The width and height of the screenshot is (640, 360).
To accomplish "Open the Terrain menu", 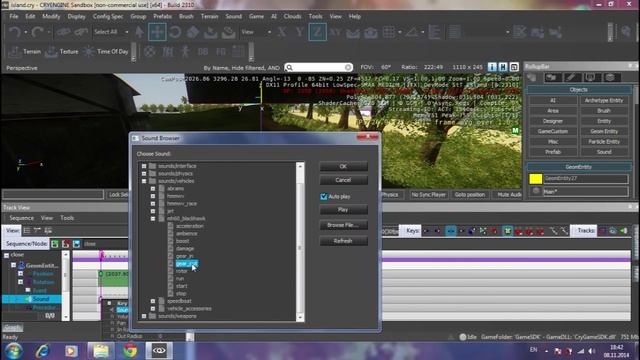I will (x=209, y=16).
